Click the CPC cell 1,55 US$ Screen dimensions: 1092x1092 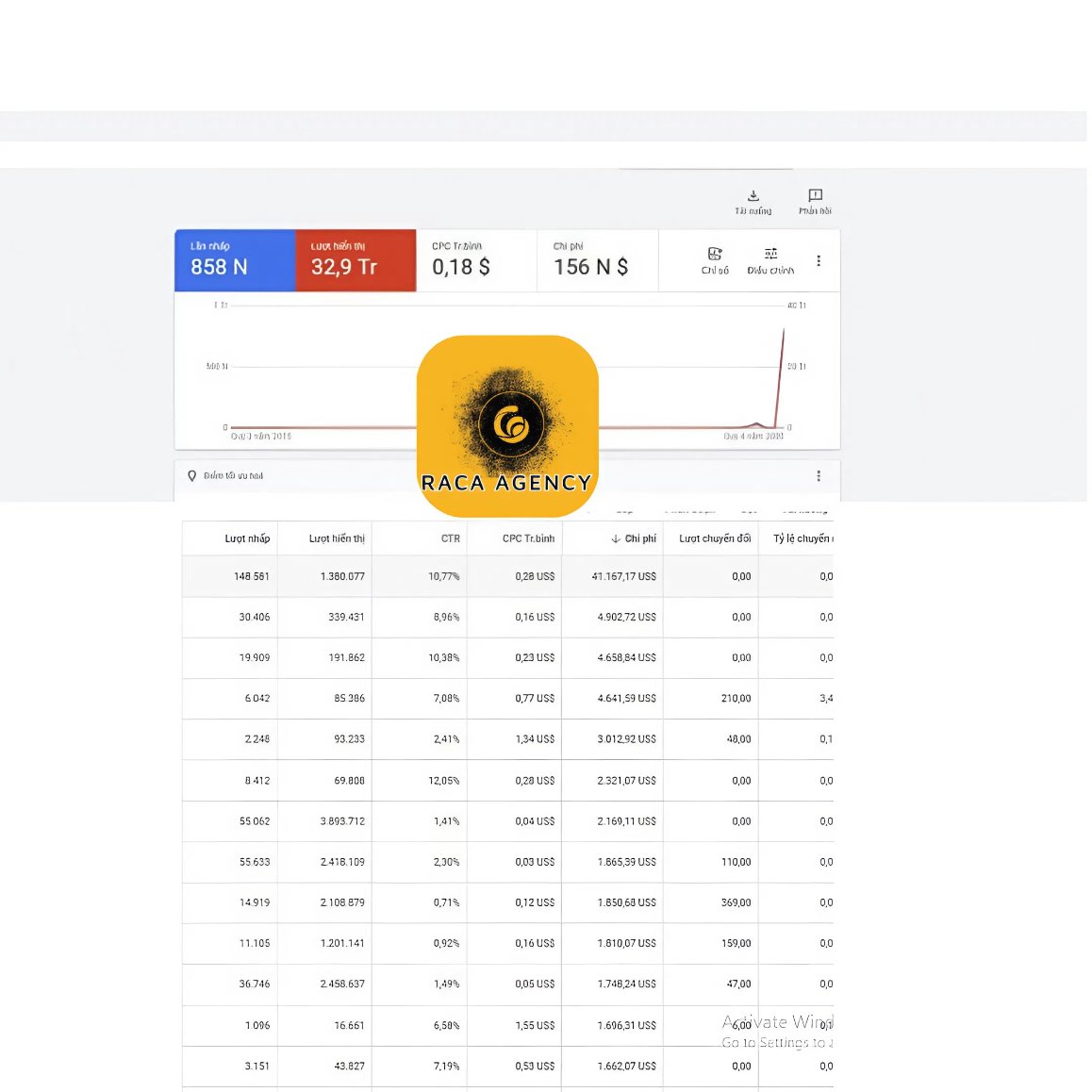535,1025
